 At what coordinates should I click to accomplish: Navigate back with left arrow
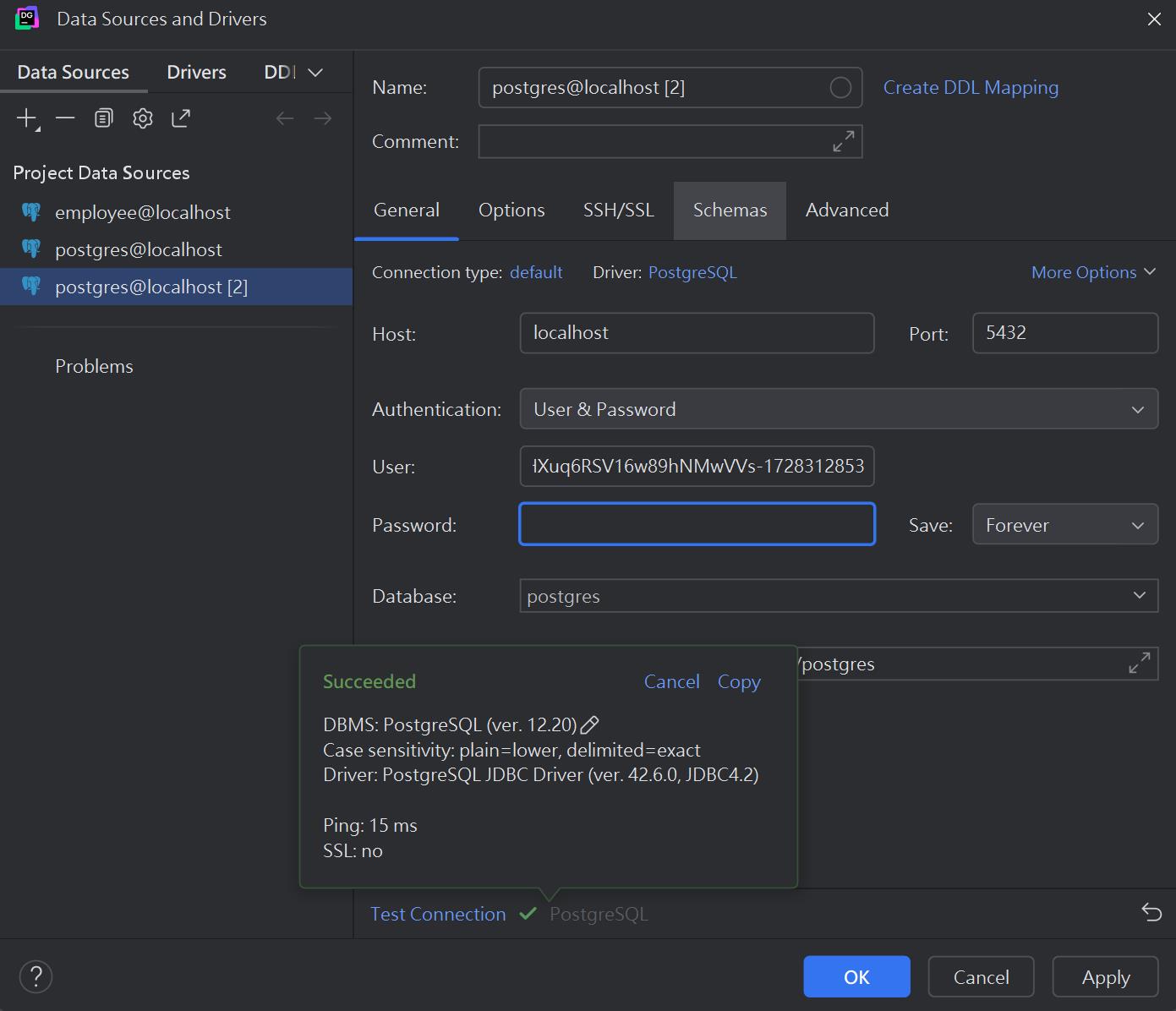285,118
